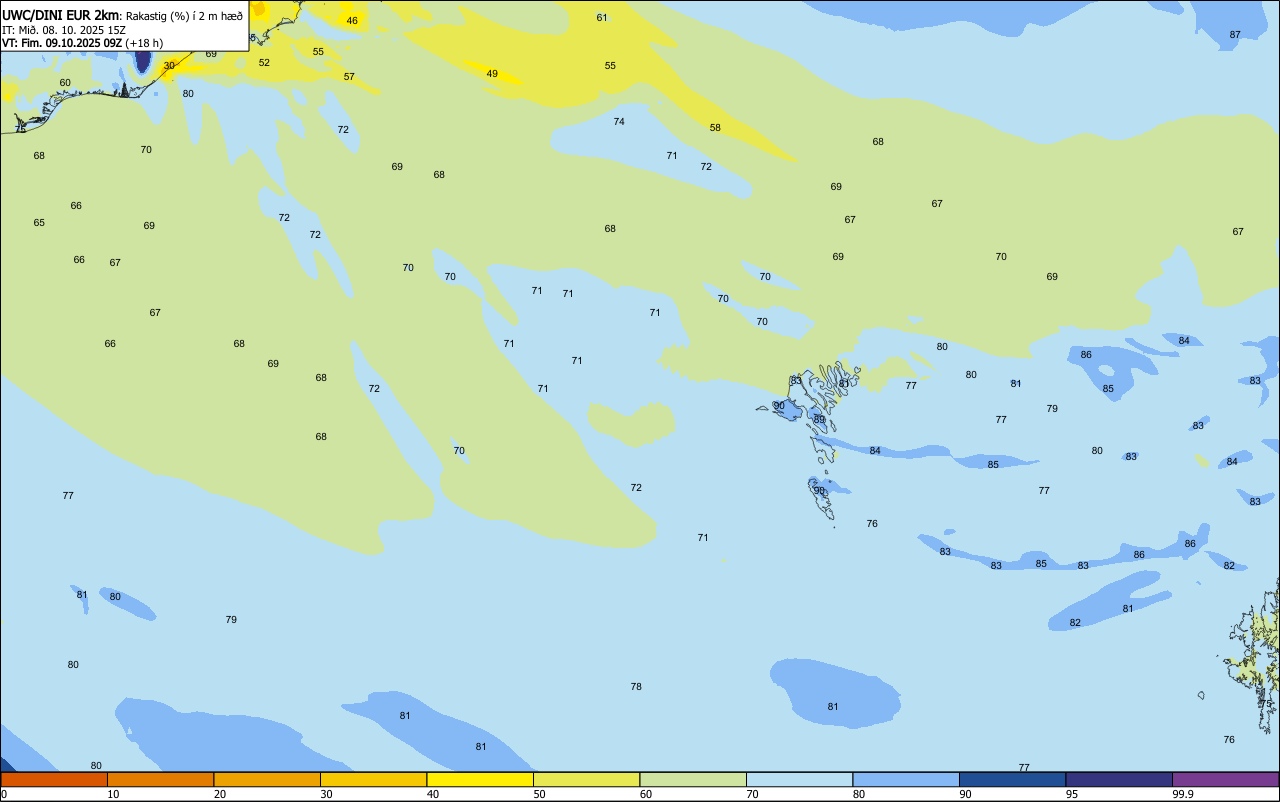Click the 80–90 medium blue legend swatch
The height and width of the screenshot is (802, 1280).
[x=906, y=779]
